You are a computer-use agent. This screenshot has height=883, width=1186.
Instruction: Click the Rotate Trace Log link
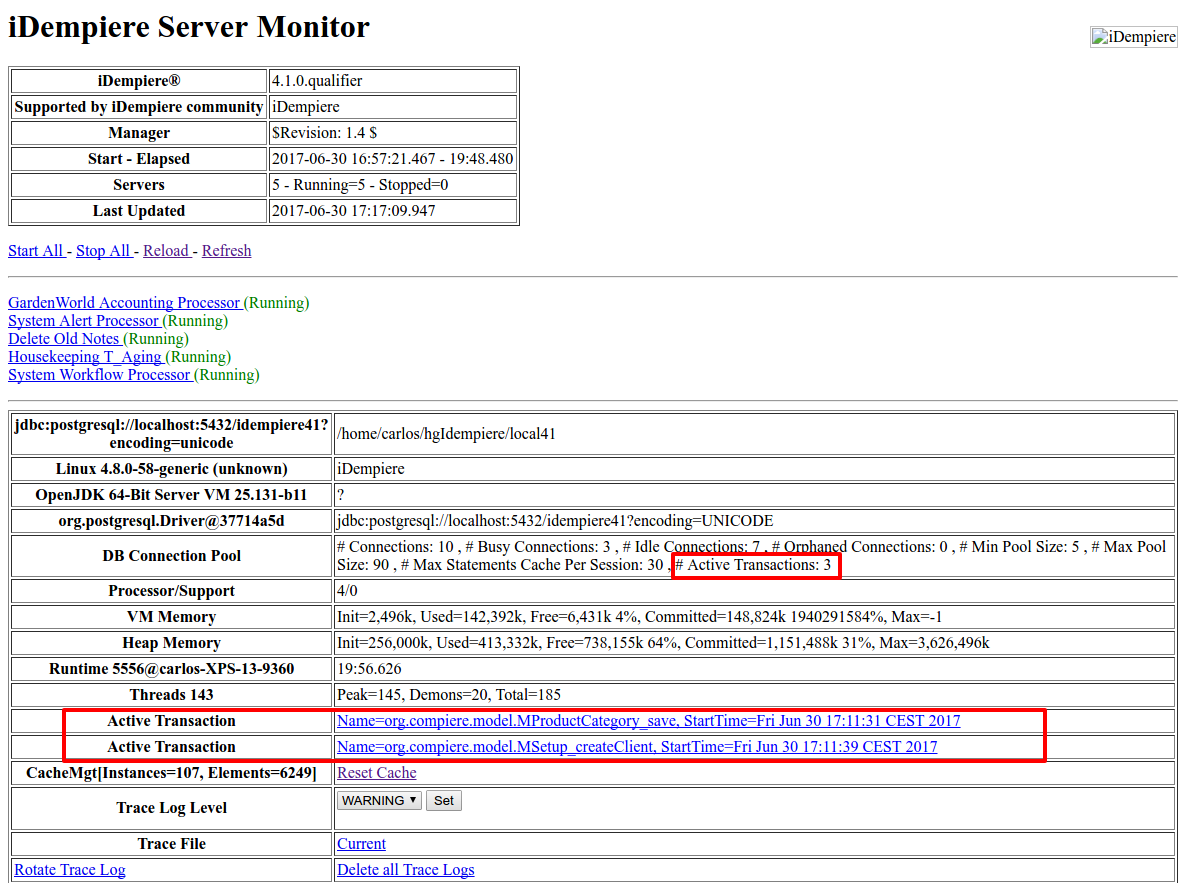(x=70, y=870)
